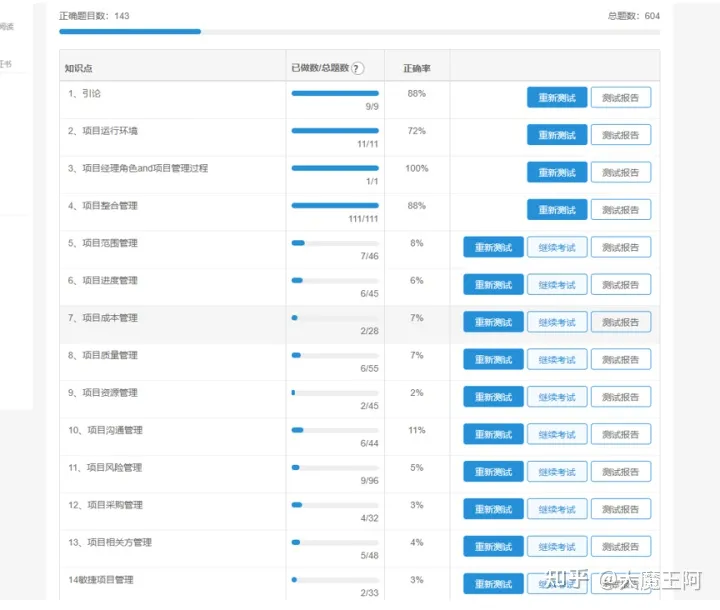Viewport: 720px width, 610px height.
Task: Restart test for 项目风险管理
Action: pos(493,472)
